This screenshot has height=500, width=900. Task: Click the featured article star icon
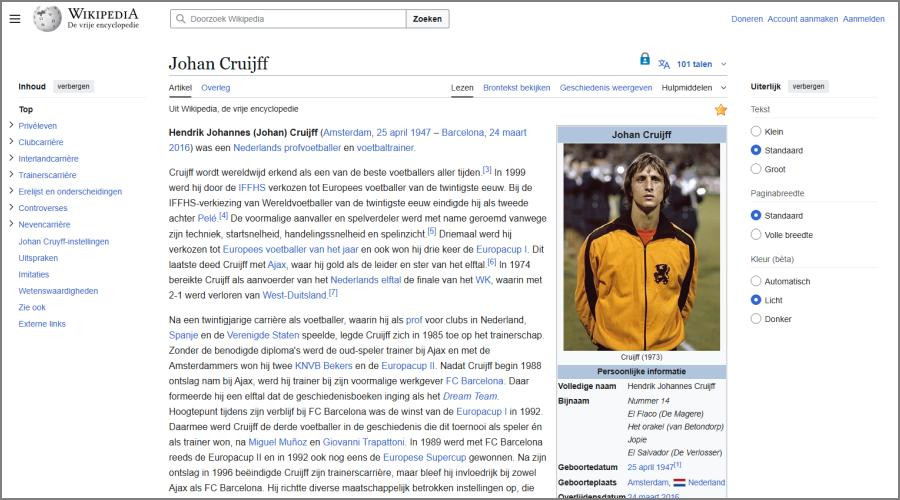tap(721, 110)
